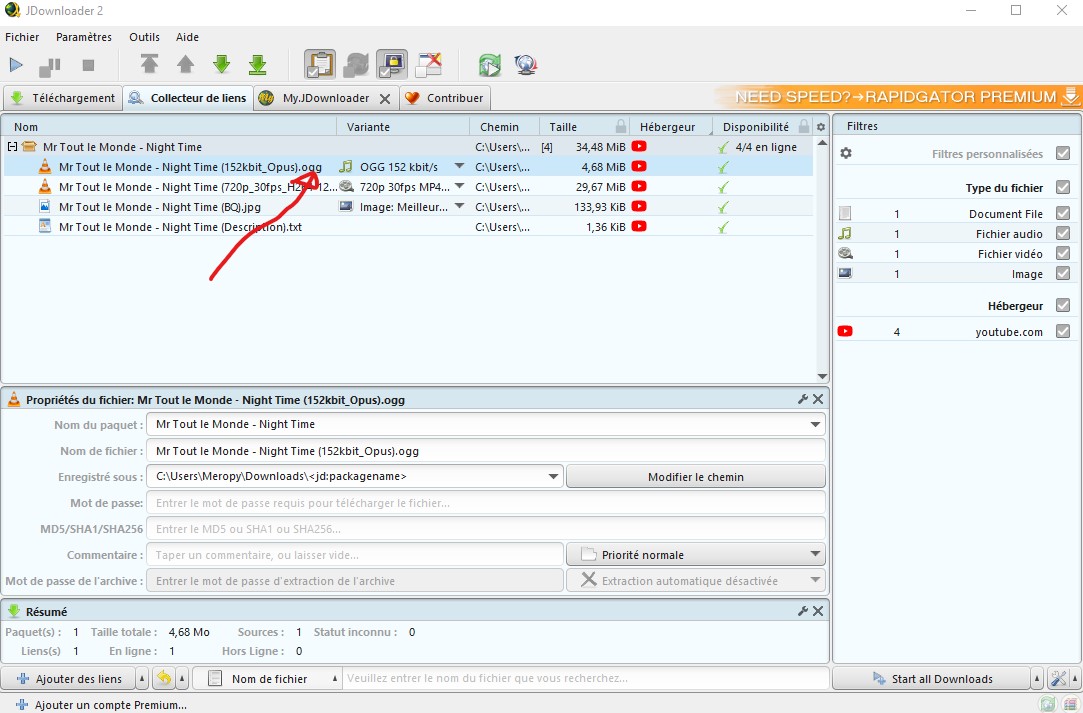
Task: Toggle the clipboard observer icon
Action: pyautogui.click(x=319, y=65)
